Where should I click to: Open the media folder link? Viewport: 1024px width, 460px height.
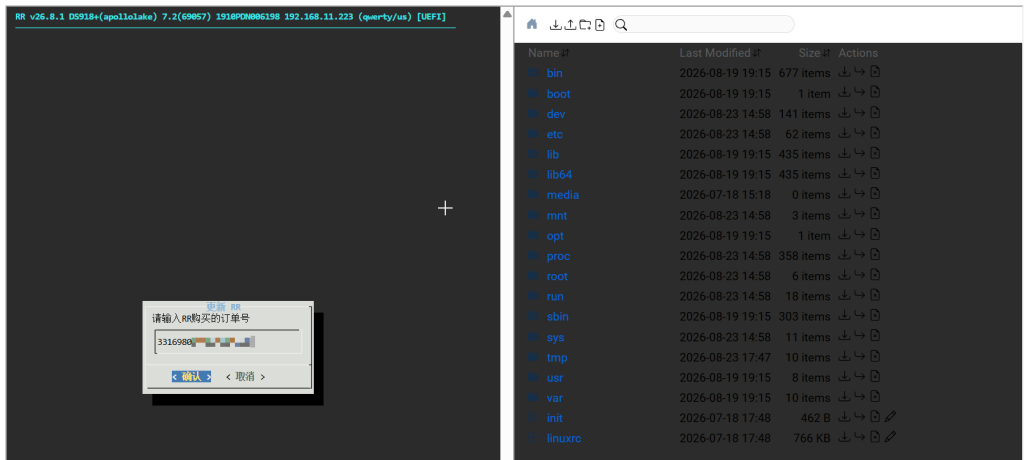pos(562,195)
